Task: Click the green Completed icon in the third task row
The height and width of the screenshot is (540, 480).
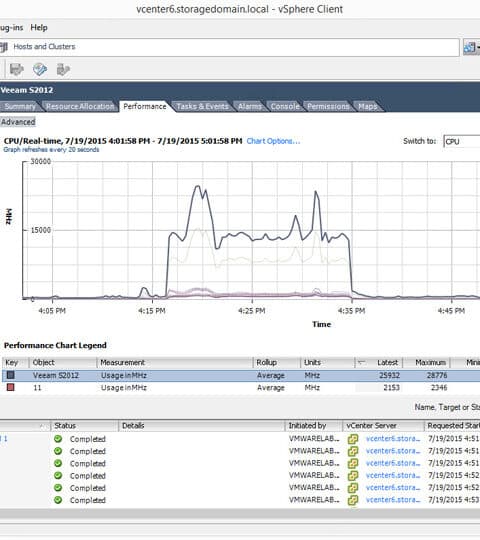Action: (x=58, y=463)
